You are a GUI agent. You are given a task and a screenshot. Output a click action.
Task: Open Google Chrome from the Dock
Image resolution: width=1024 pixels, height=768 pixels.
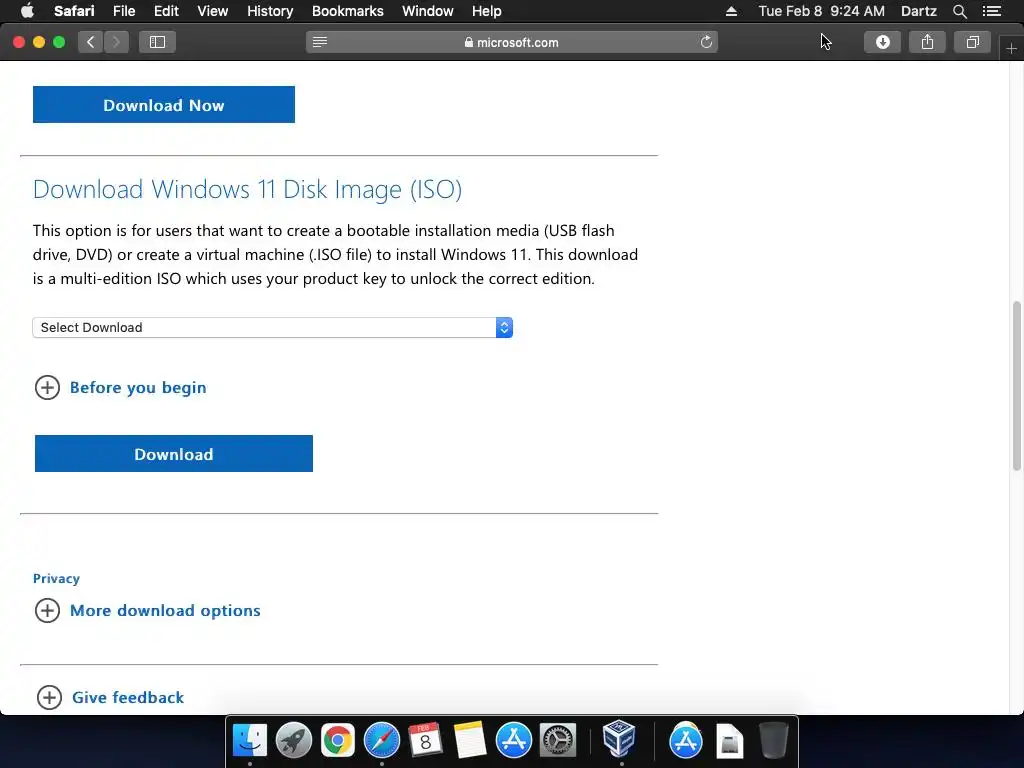[338, 740]
